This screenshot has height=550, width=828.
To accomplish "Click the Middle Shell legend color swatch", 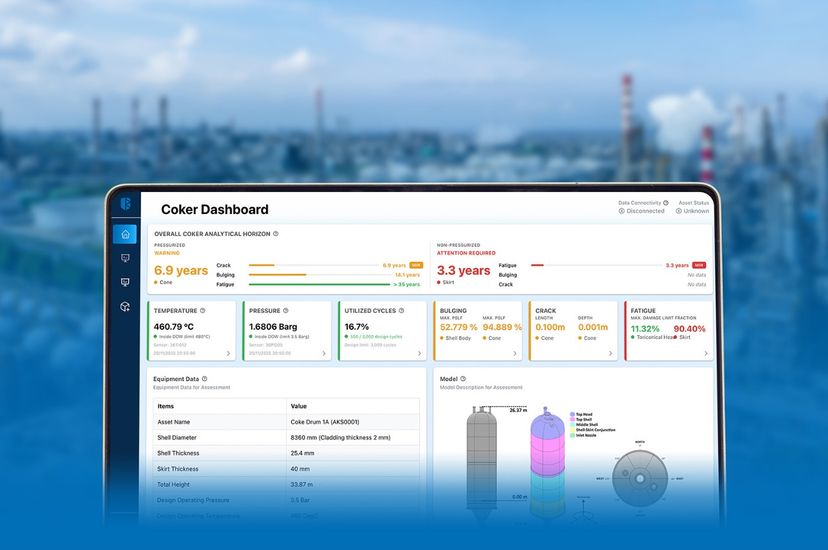I will pyautogui.click(x=572, y=425).
